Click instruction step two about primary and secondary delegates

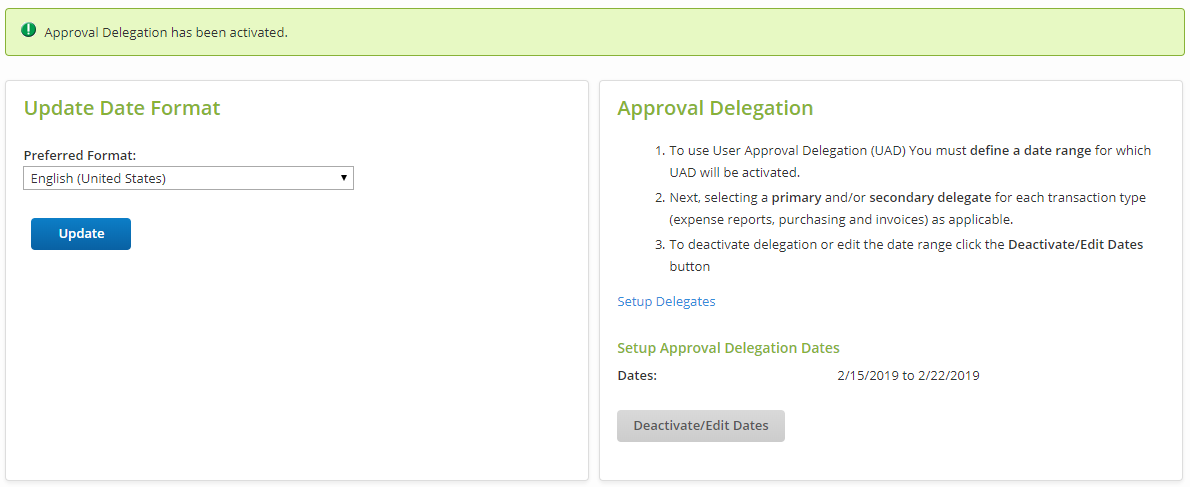click(900, 208)
